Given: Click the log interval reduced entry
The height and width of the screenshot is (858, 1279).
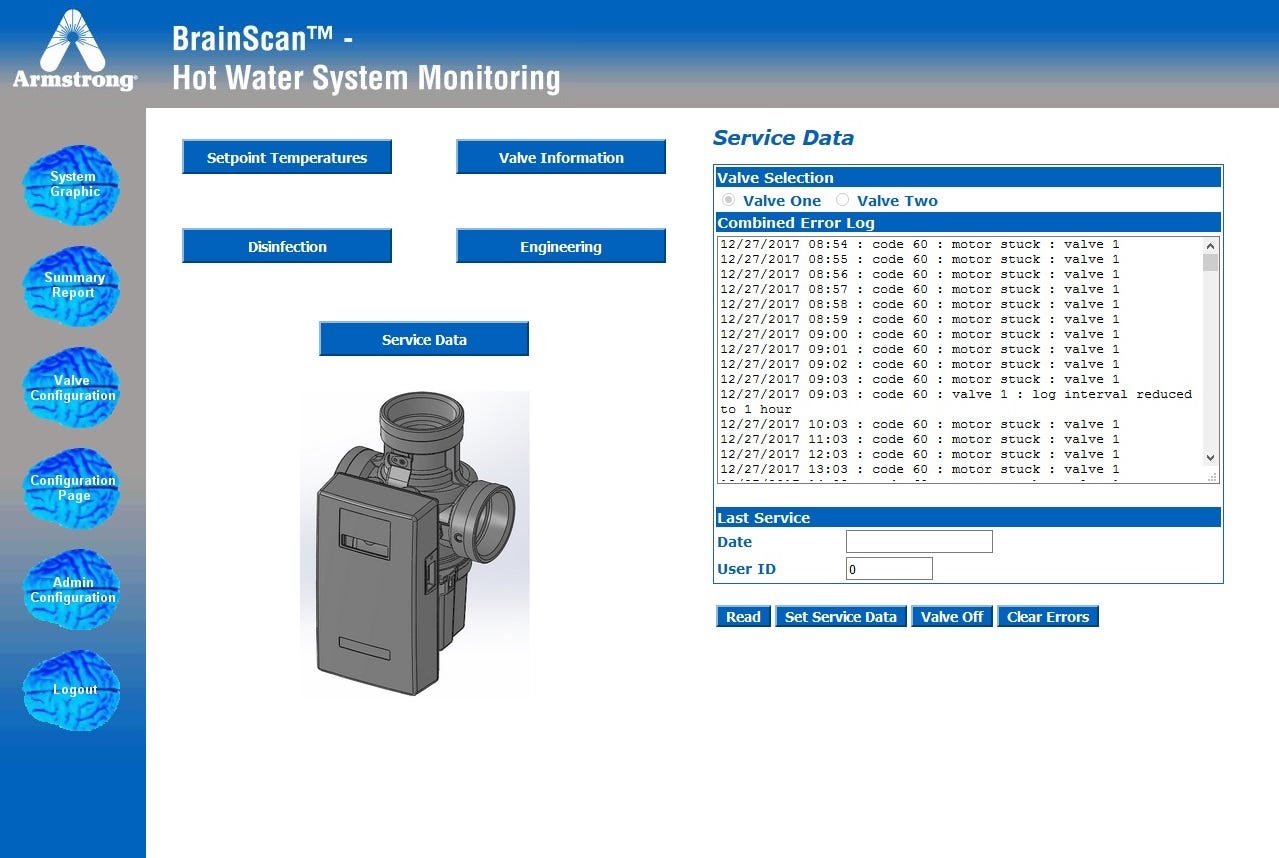Looking at the screenshot, I should [x=956, y=401].
